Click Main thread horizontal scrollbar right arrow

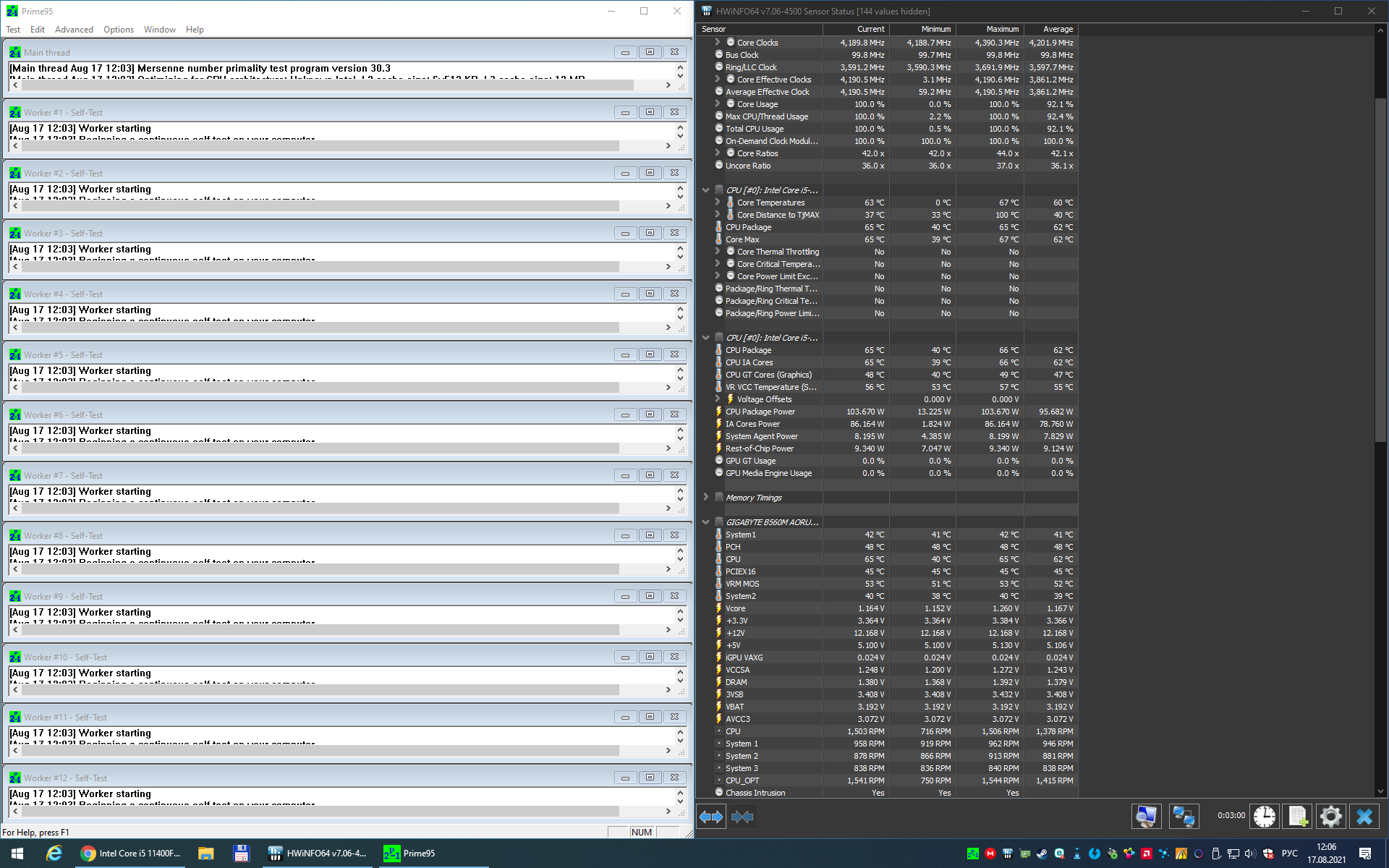[x=668, y=85]
